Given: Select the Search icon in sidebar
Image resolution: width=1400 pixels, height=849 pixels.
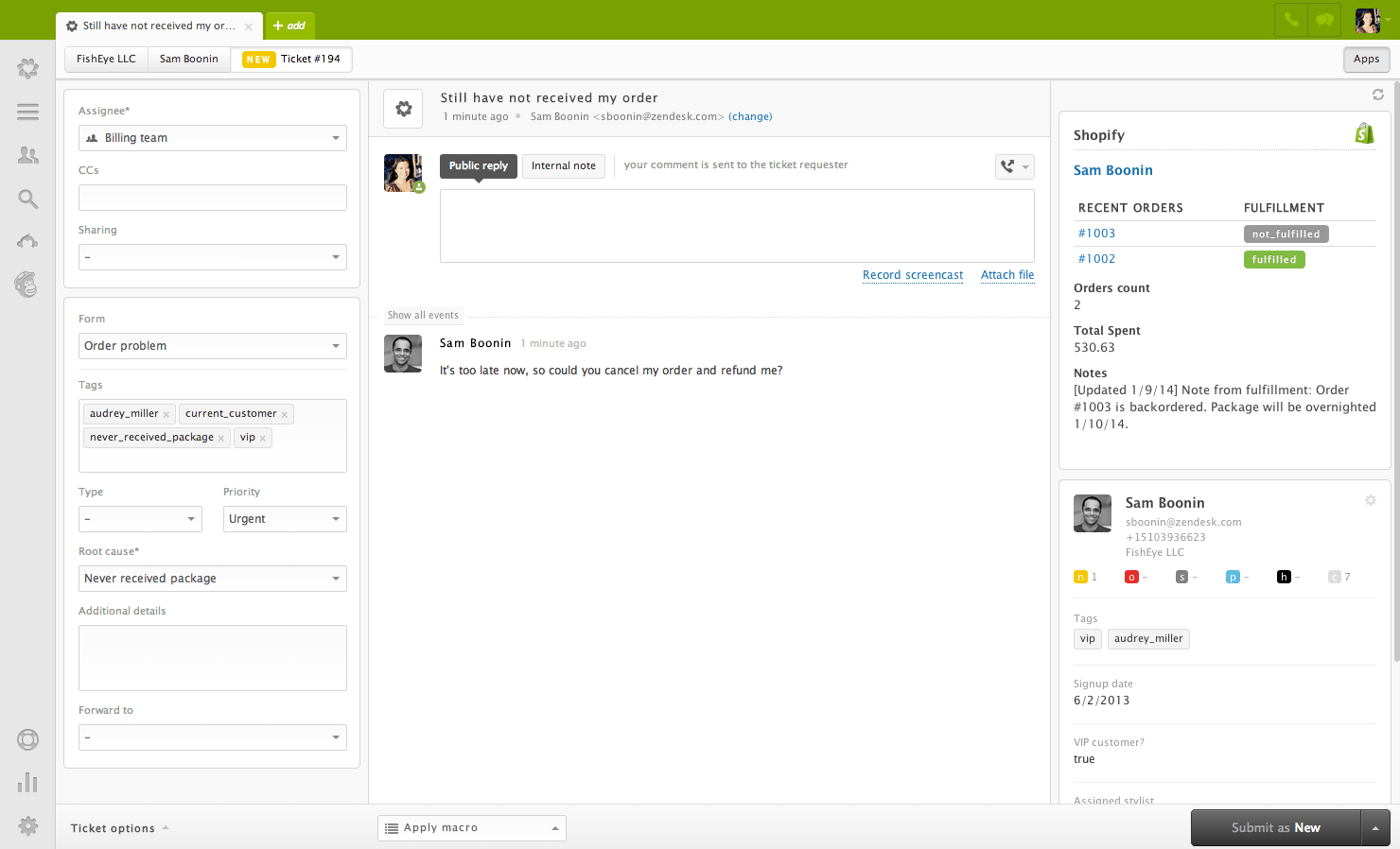Looking at the screenshot, I should (x=27, y=199).
